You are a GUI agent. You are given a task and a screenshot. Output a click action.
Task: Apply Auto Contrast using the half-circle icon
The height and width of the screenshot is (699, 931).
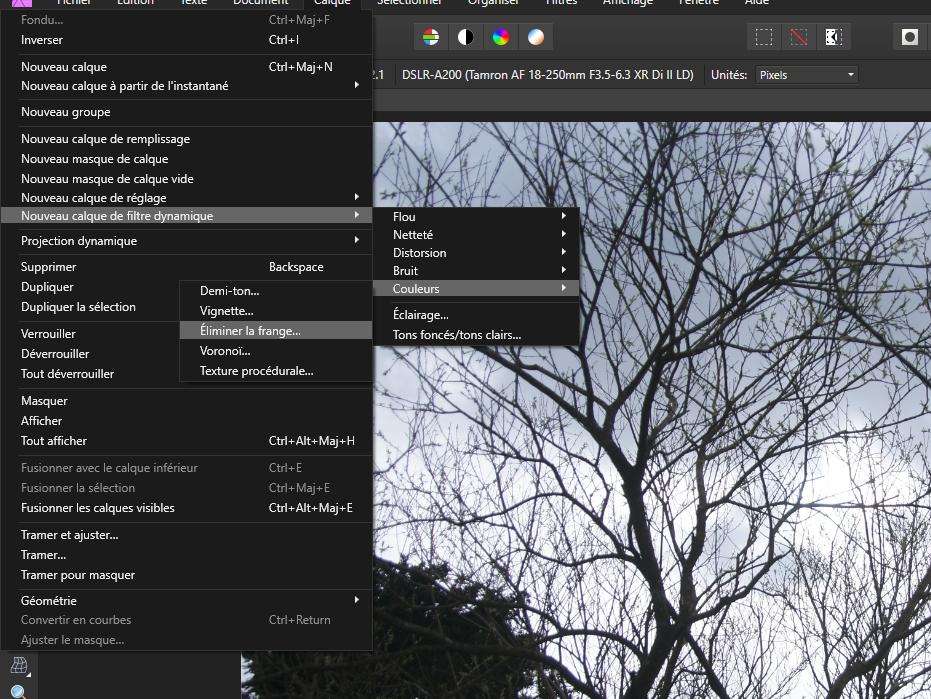pos(466,37)
